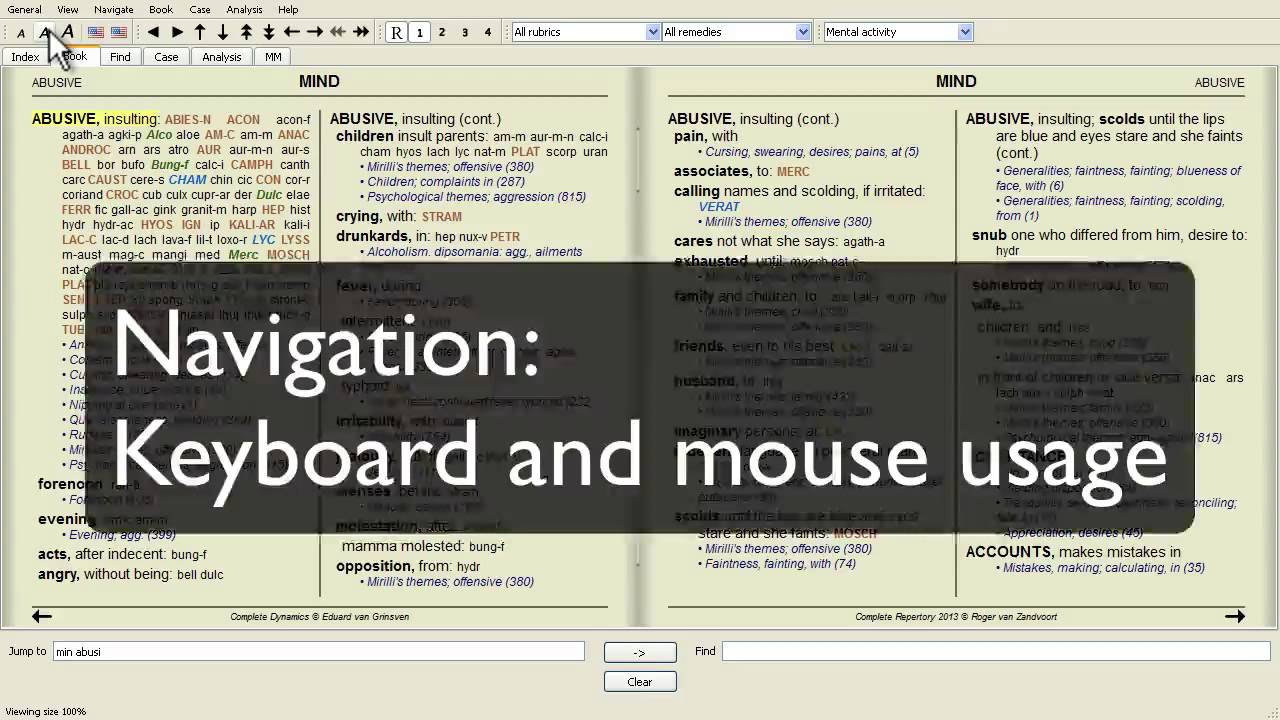Click the double down arrow toolbar icon
Viewport: 1280px width, 720px height.
pos(269,33)
